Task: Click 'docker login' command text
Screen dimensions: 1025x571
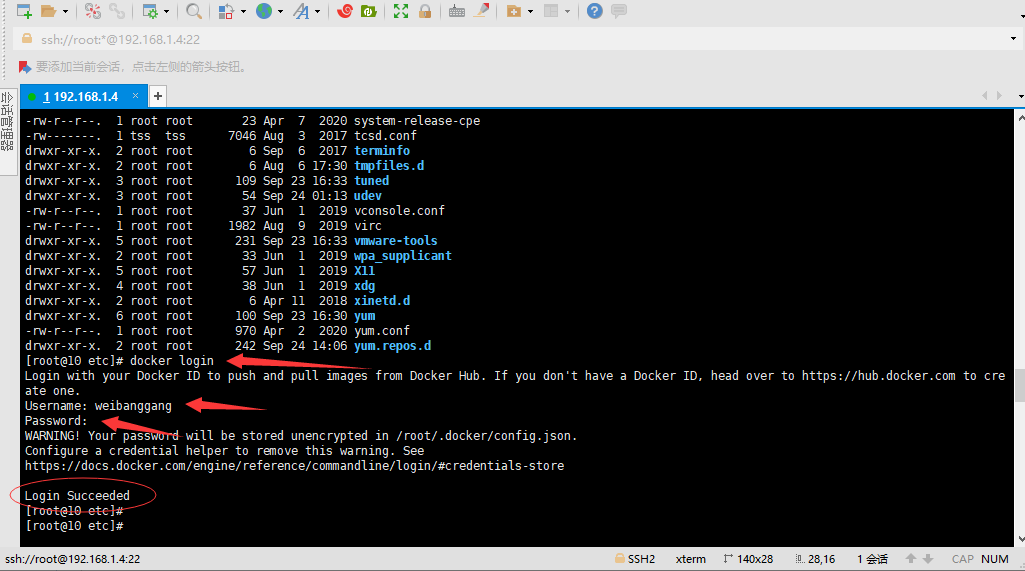Action: pyautogui.click(x=172, y=361)
